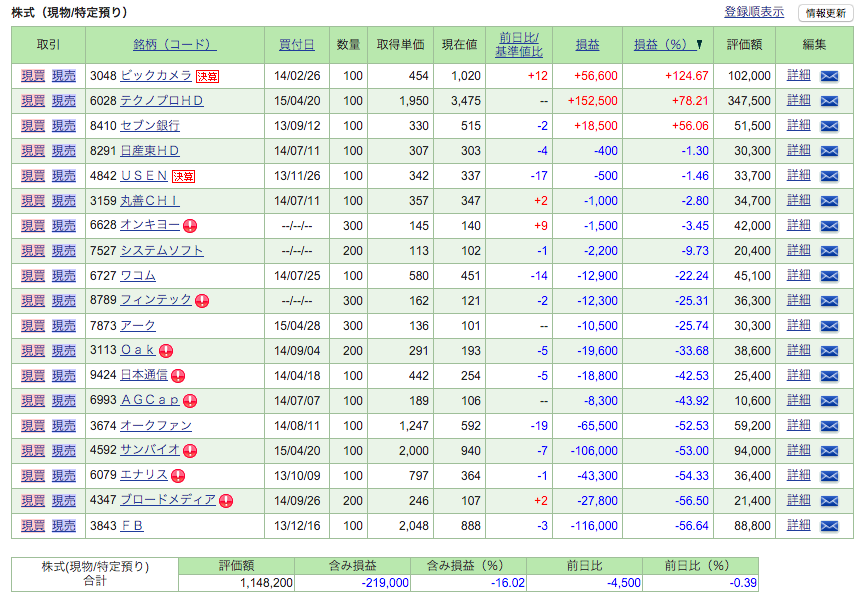Click the mail icon in AGCap row
The height and width of the screenshot is (600, 862).
pos(829,401)
